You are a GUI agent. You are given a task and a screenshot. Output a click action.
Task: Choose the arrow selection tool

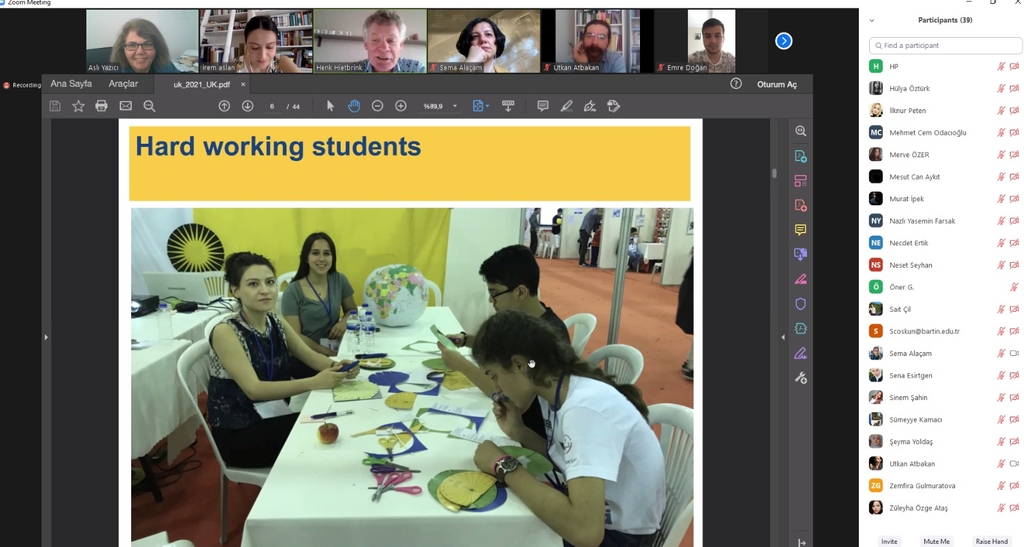[x=330, y=106]
